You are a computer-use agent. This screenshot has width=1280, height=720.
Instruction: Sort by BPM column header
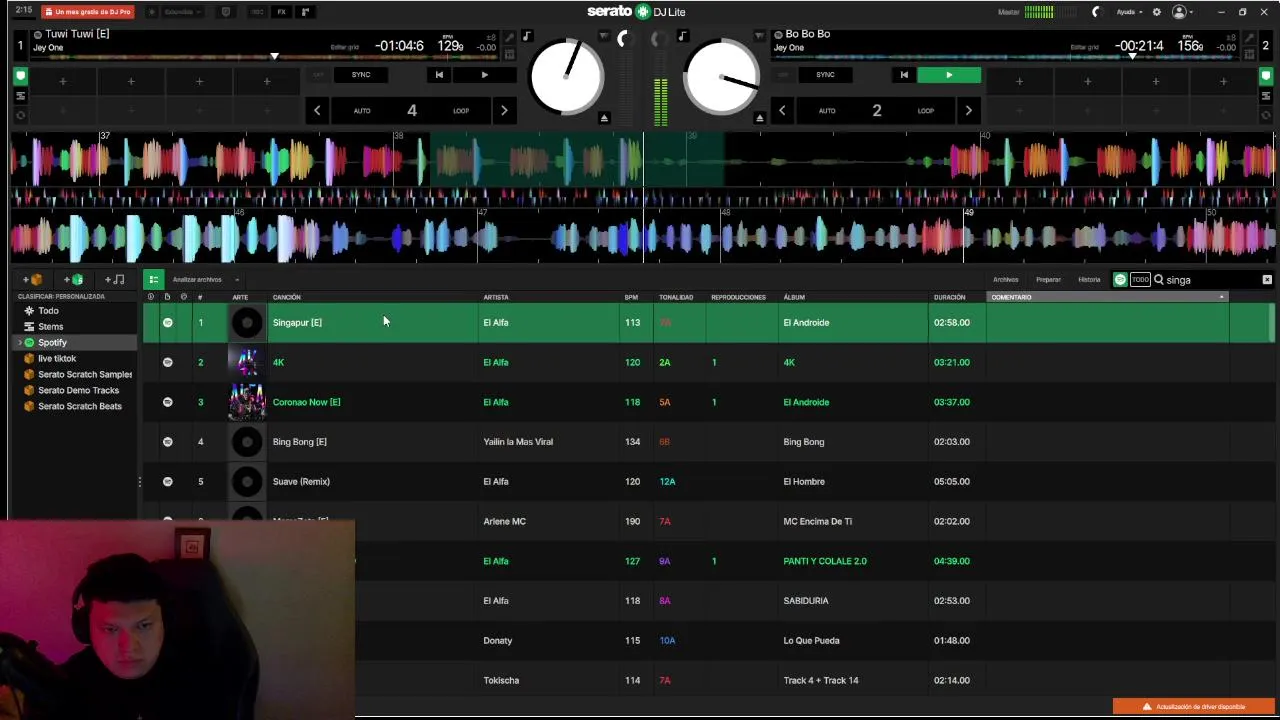pyautogui.click(x=631, y=297)
